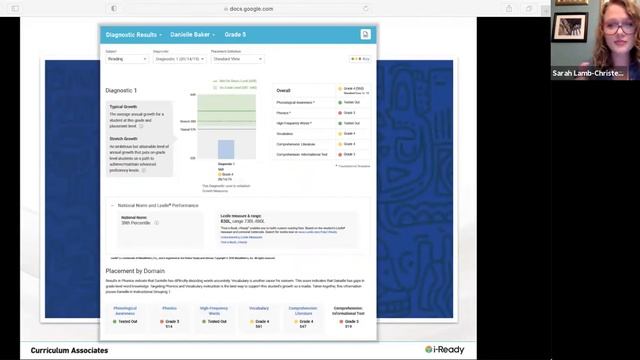Image resolution: width=640 pixels, height=360 pixels.
Task: Open the Find a Book, Lexile link
Action: point(233,242)
